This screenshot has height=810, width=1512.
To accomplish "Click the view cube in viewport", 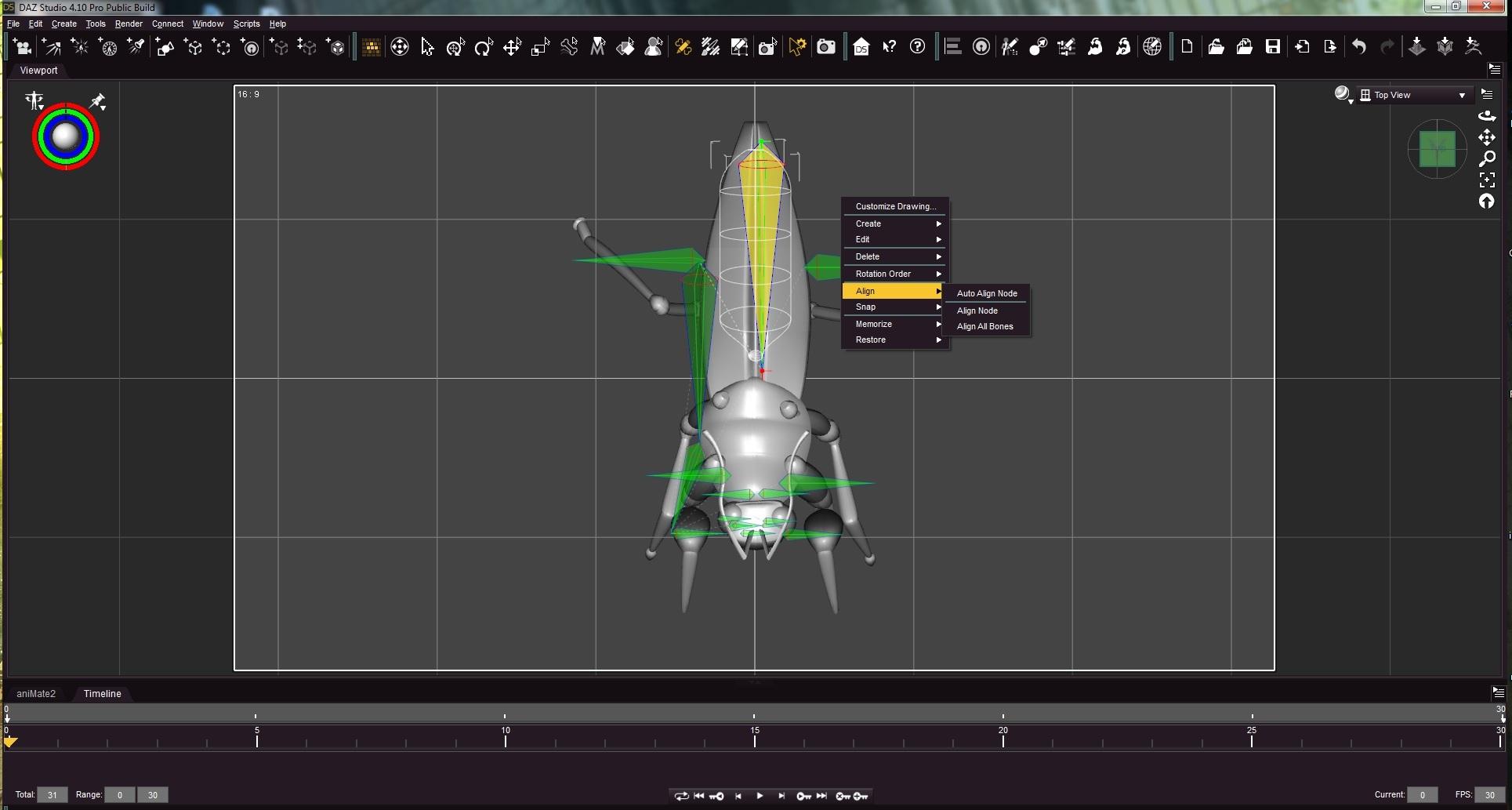I will pyautogui.click(x=1438, y=149).
